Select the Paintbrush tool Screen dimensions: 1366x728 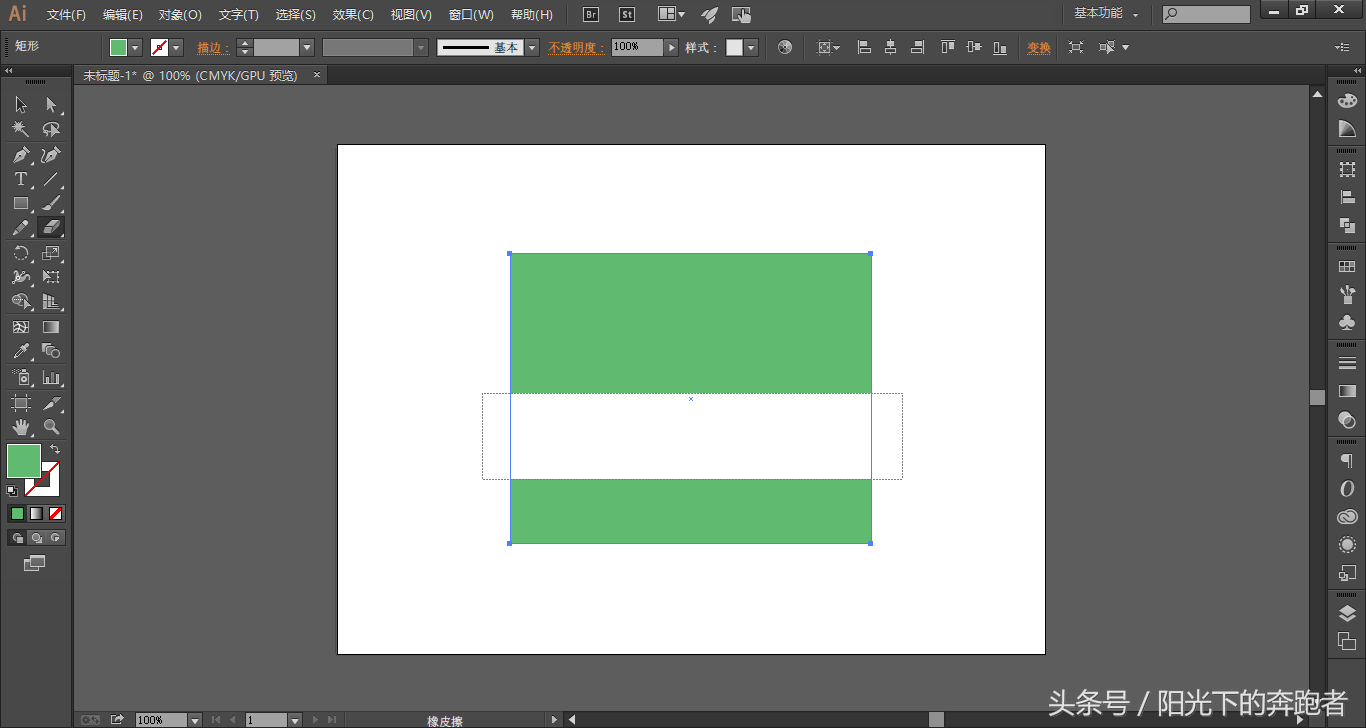[51, 203]
